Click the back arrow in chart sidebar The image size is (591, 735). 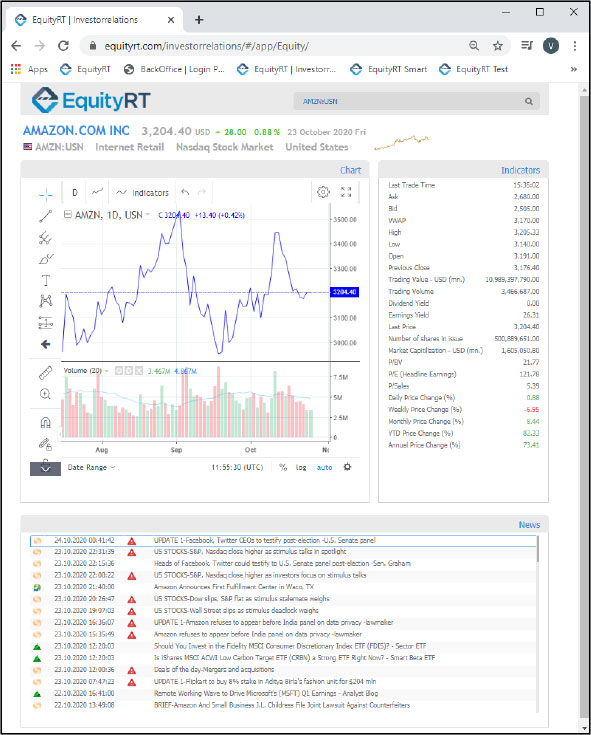pos(45,345)
